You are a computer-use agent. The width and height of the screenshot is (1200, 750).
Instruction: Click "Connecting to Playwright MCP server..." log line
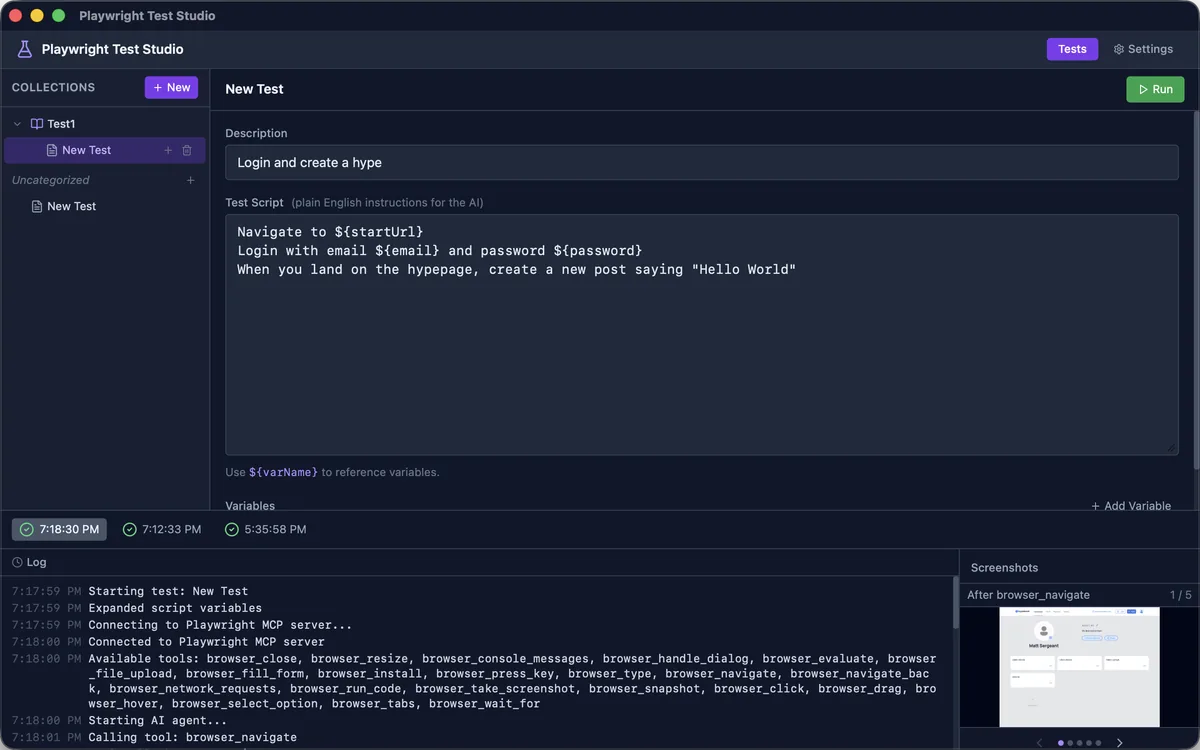(220, 625)
